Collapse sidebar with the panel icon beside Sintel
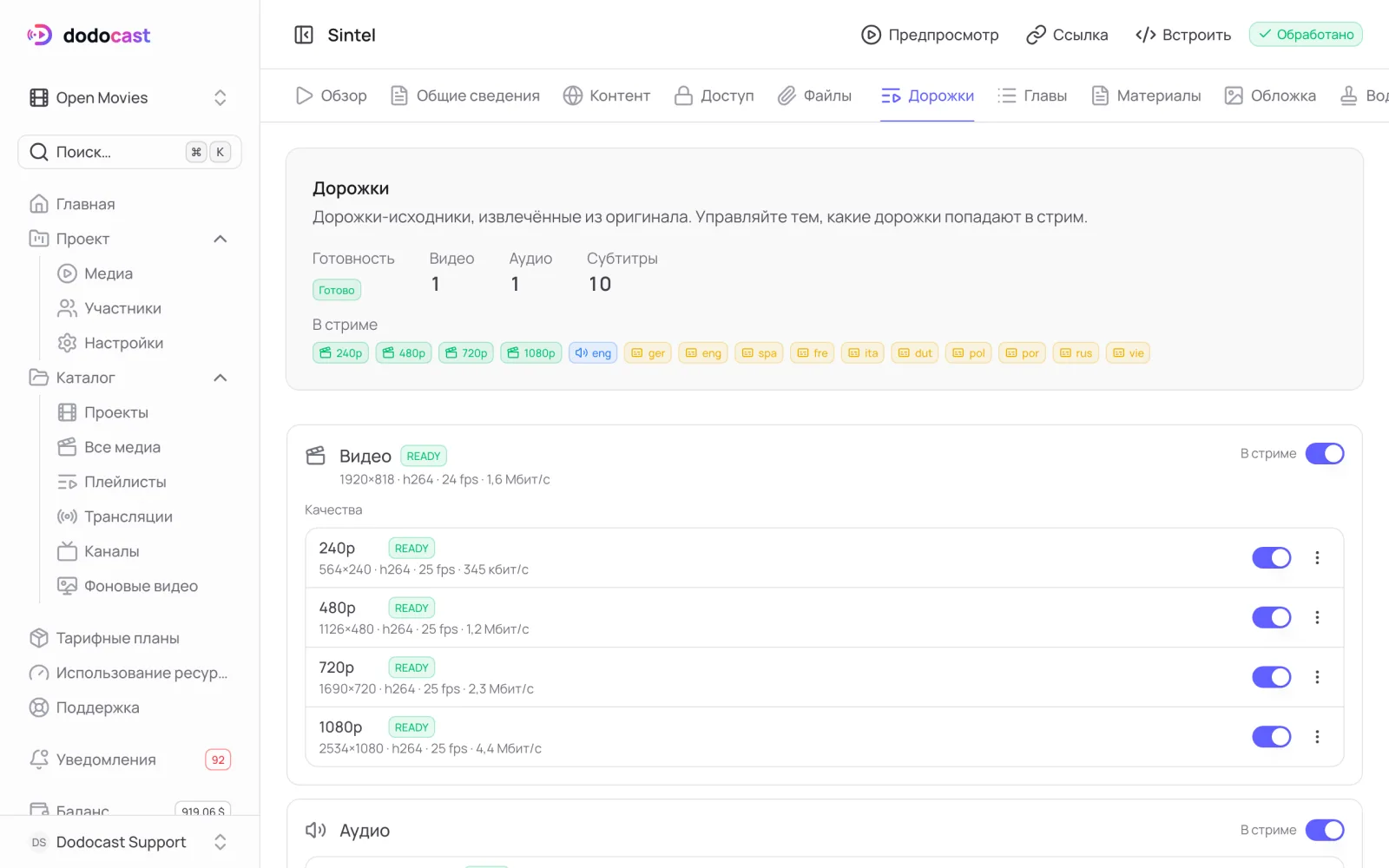Viewport: 1389px width, 868px height. click(304, 35)
